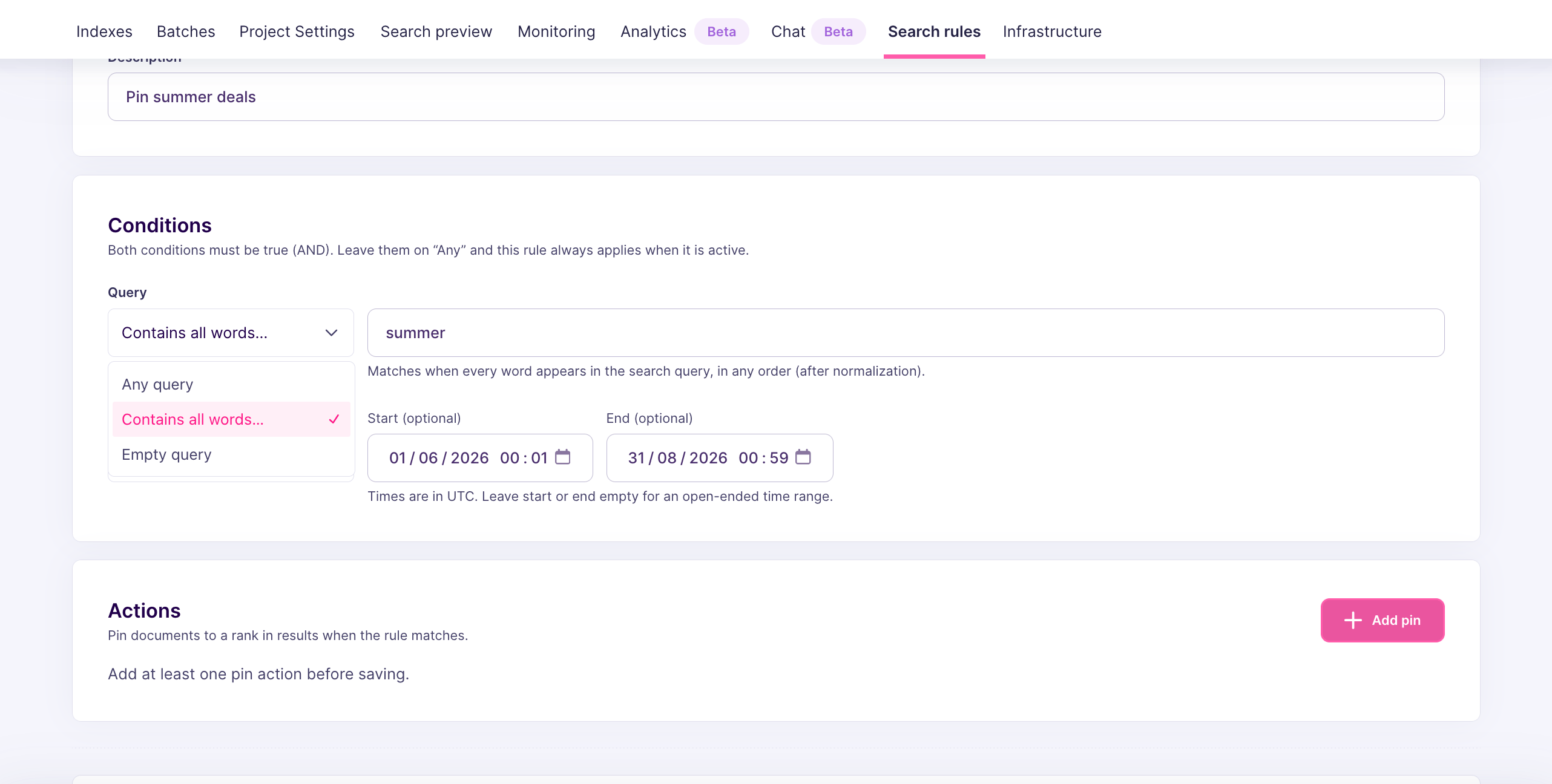Switch to the Batches tab

[186, 31]
